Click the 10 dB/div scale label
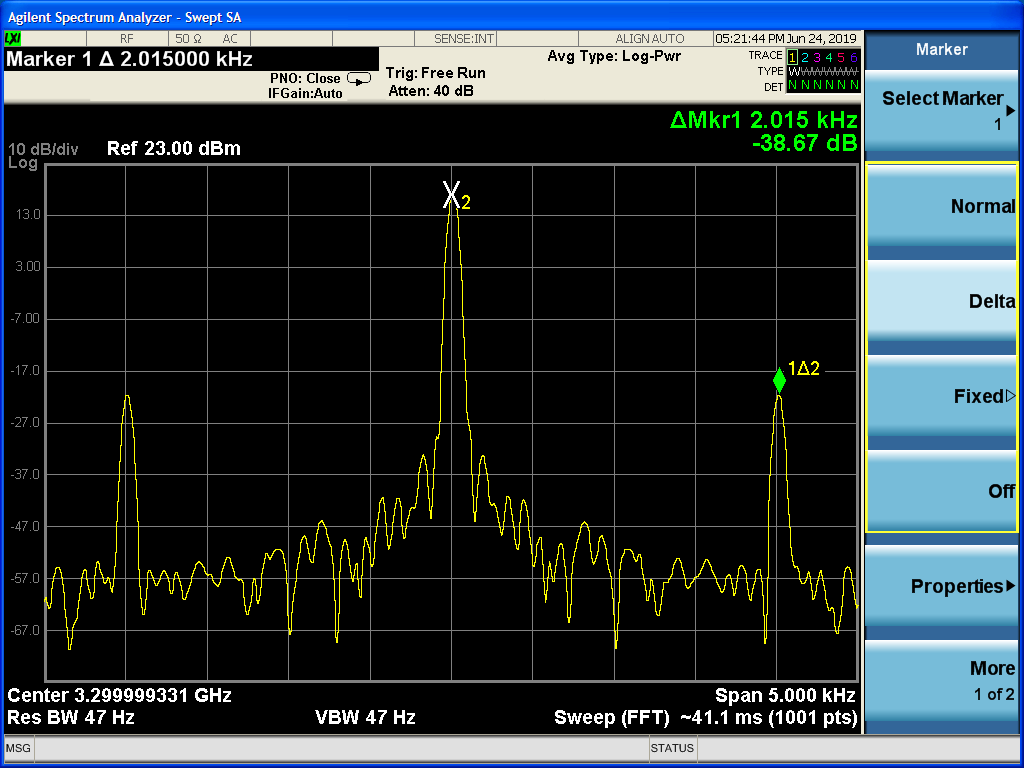This screenshot has height=768, width=1024. tap(42, 150)
